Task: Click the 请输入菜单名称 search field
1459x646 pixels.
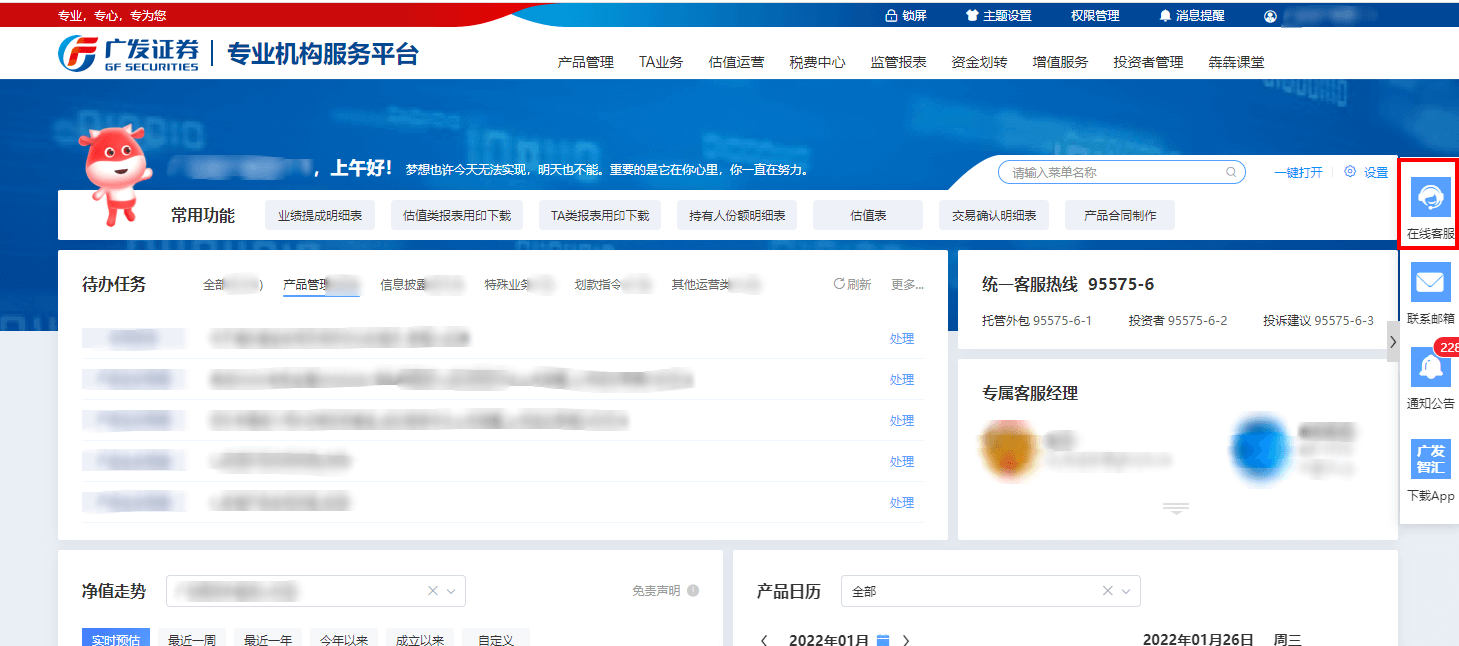Action: (1115, 172)
